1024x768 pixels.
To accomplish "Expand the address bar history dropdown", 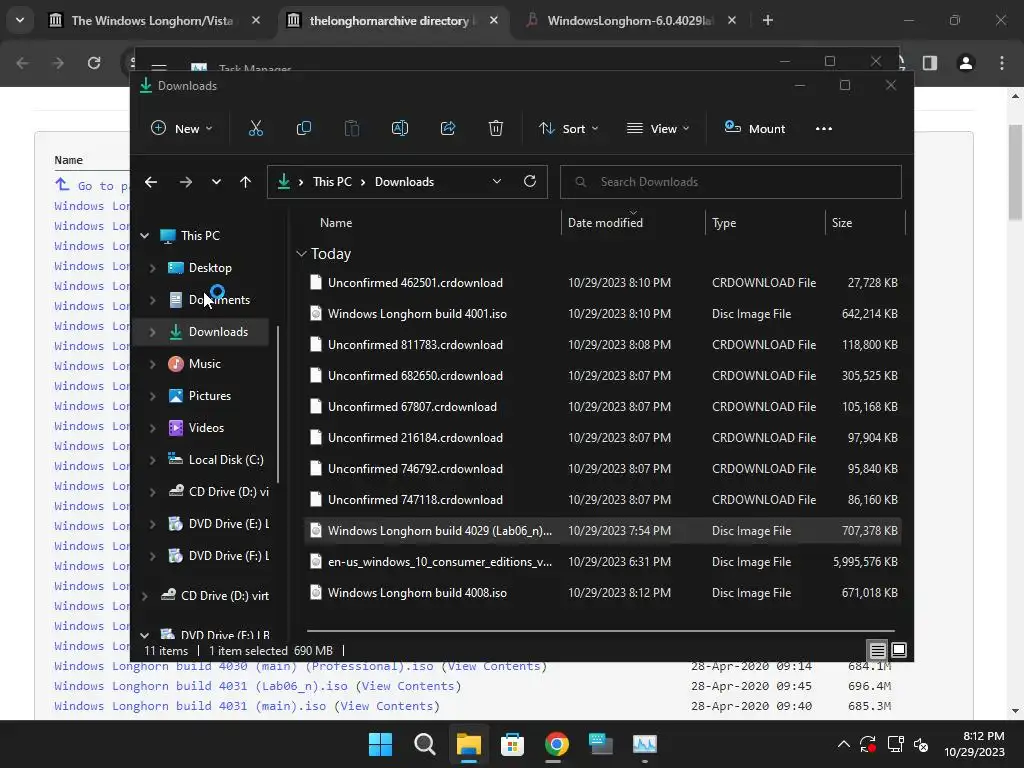I will click(x=497, y=182).
